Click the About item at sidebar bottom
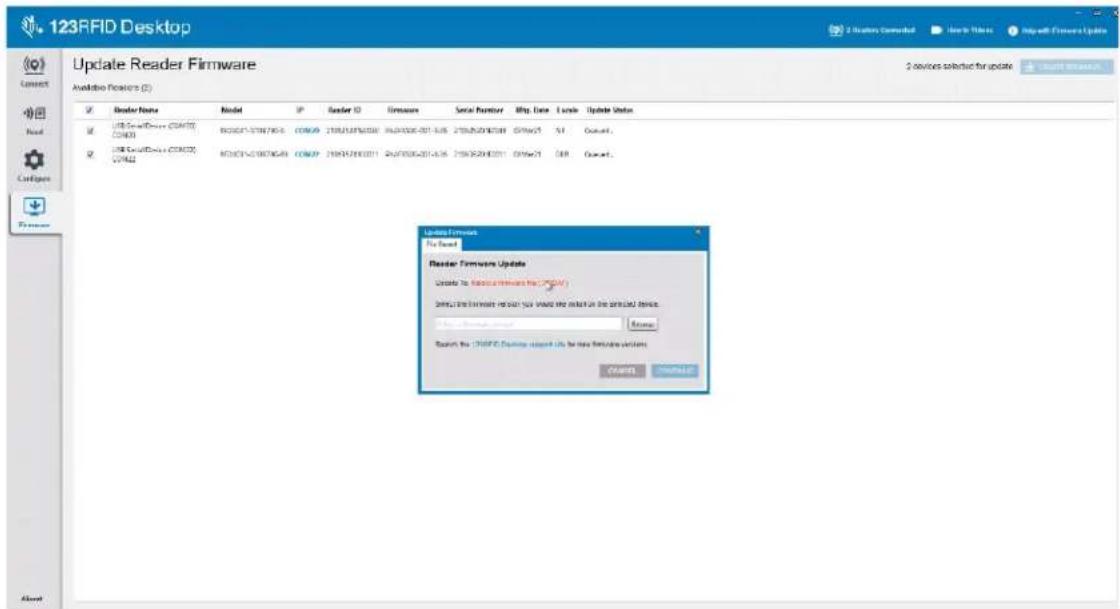 click(x=32, y=598)
